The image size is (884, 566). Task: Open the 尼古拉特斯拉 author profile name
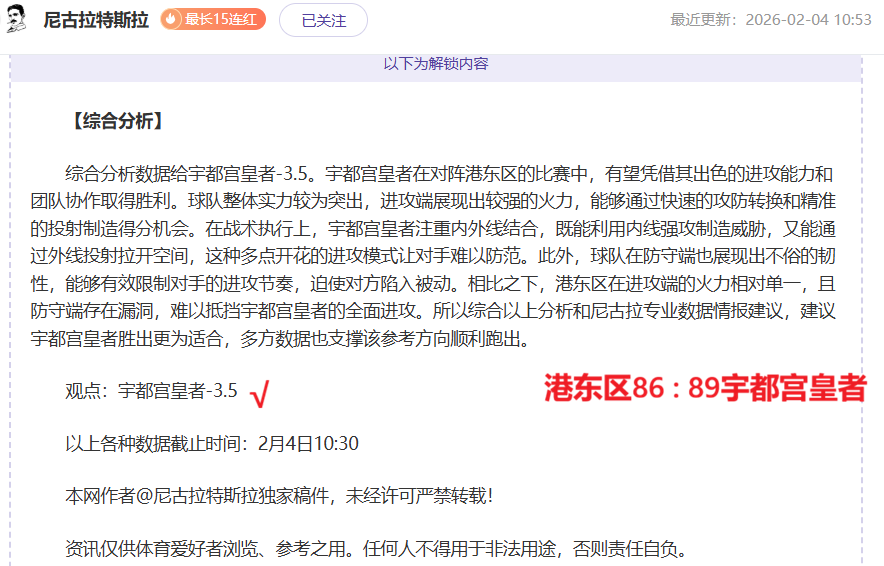click(x=96, y=20)
